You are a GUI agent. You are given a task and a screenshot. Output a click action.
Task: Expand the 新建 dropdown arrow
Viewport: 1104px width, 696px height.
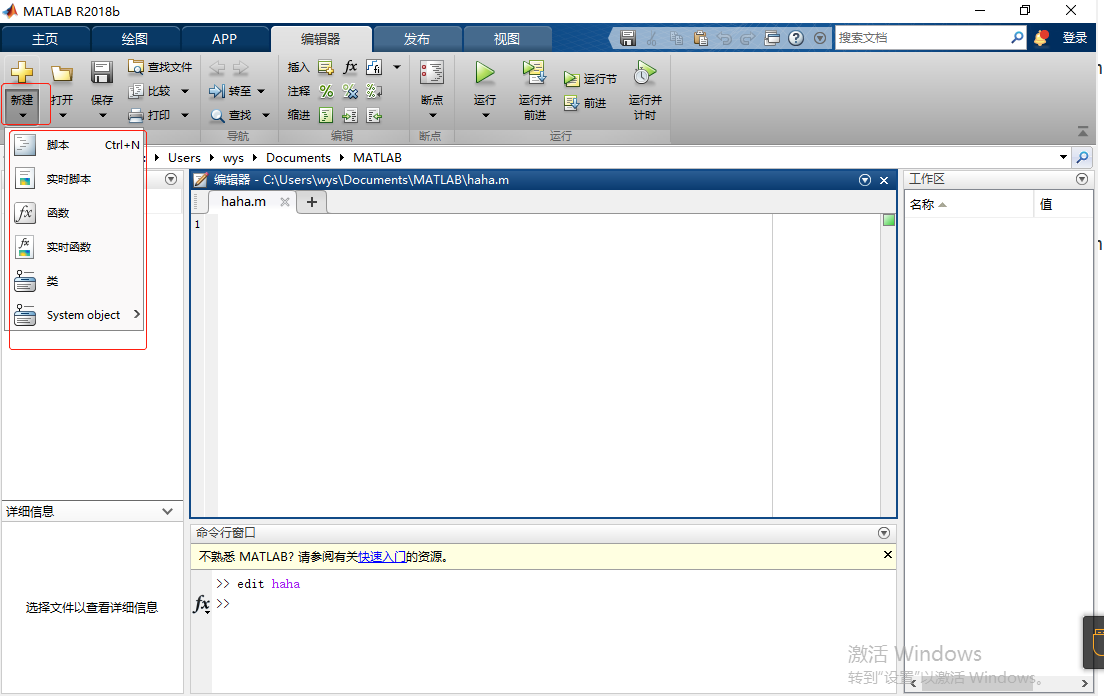coord(23,115)
